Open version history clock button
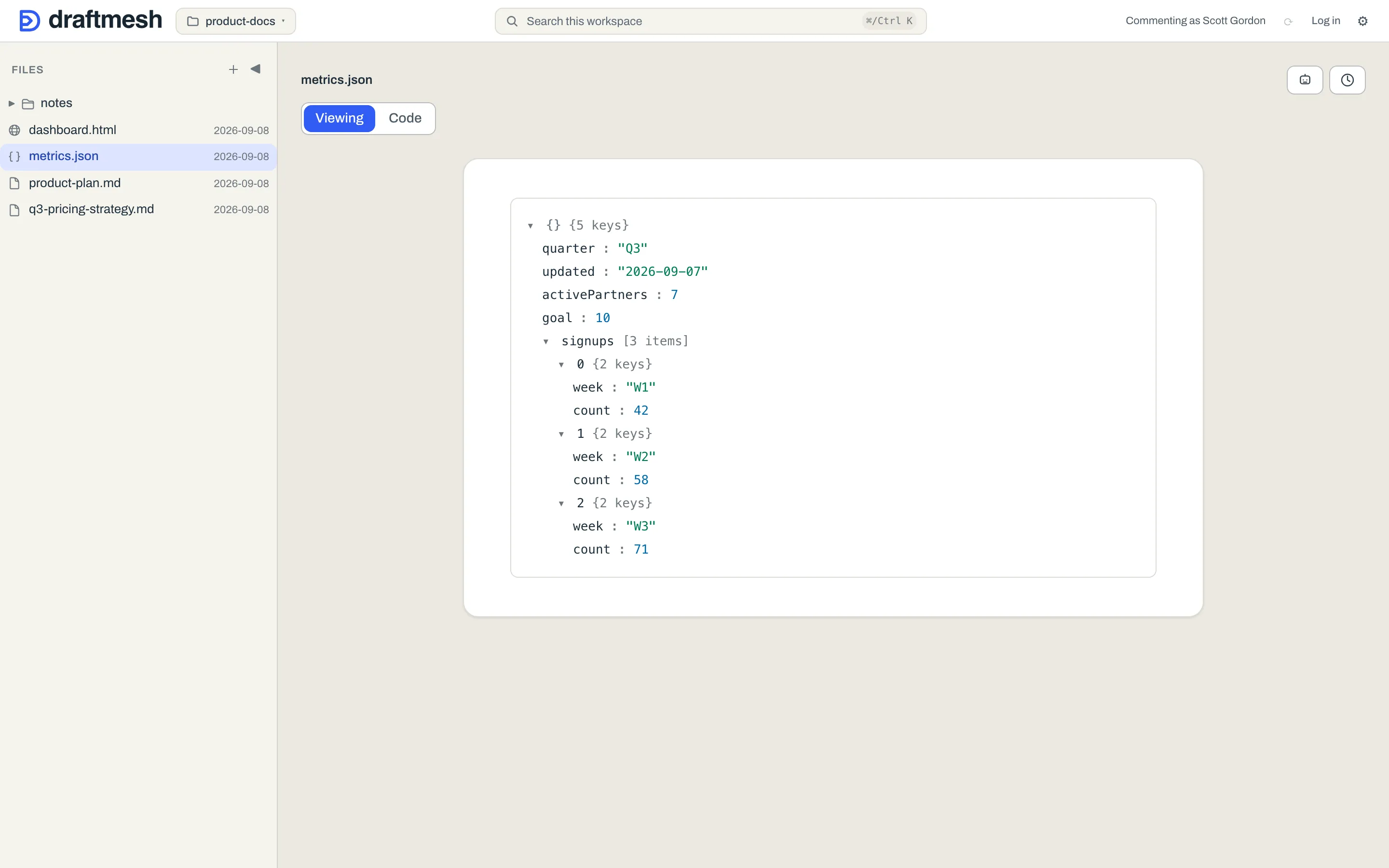Screen dimensions: 1389x868 tap(1347, 80)
